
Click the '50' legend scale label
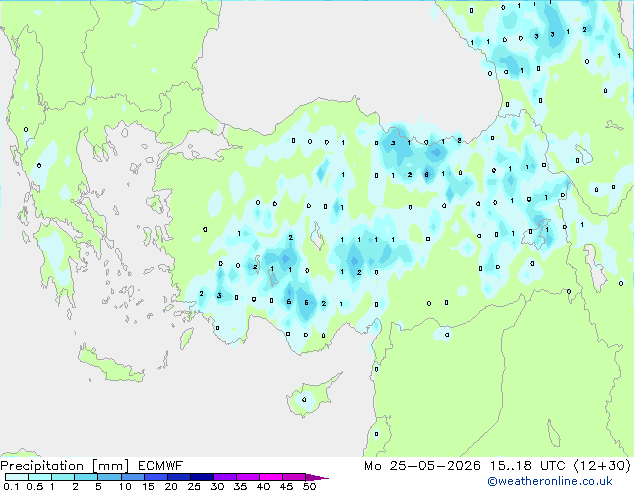[x=309, y=486]
